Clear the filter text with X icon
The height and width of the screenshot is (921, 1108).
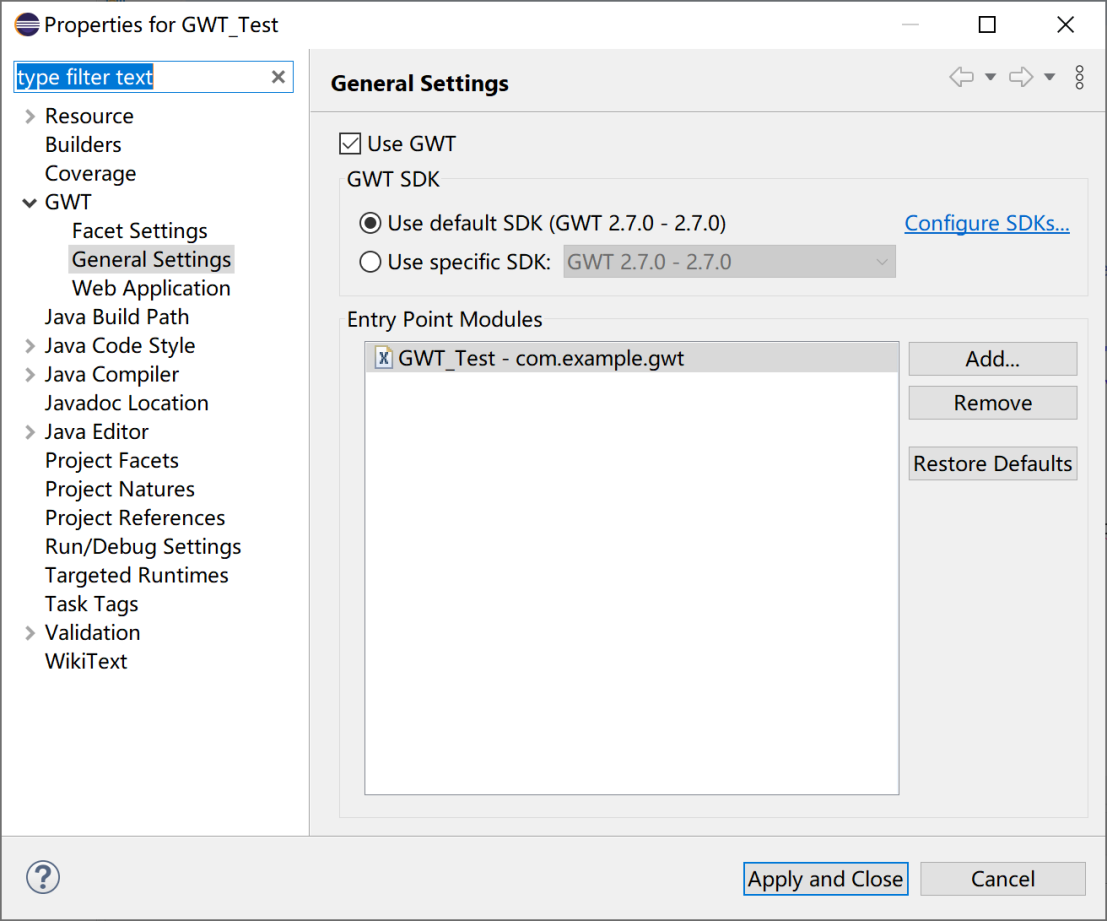pos(279,77)
